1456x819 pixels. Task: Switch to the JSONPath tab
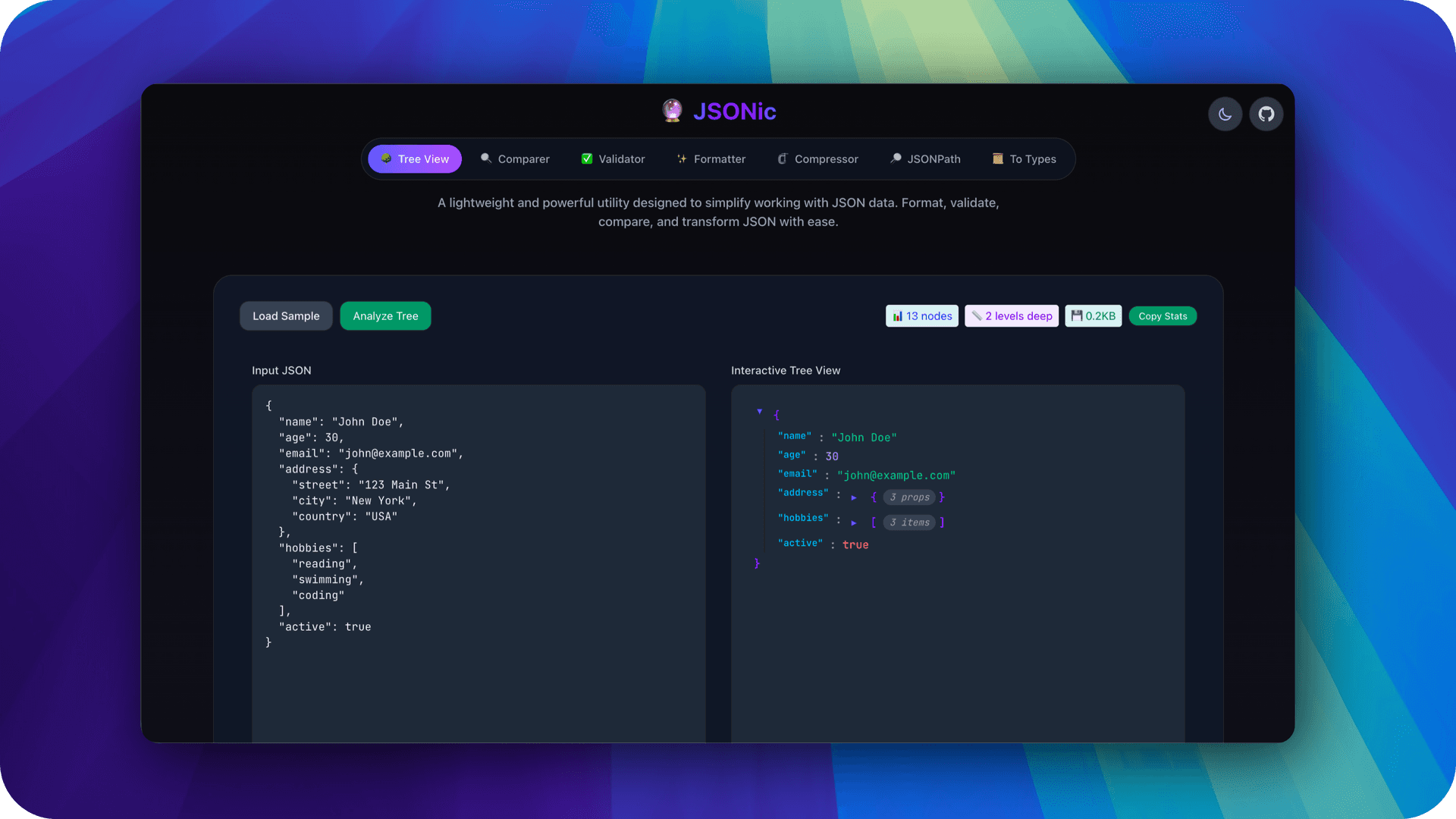926,158
